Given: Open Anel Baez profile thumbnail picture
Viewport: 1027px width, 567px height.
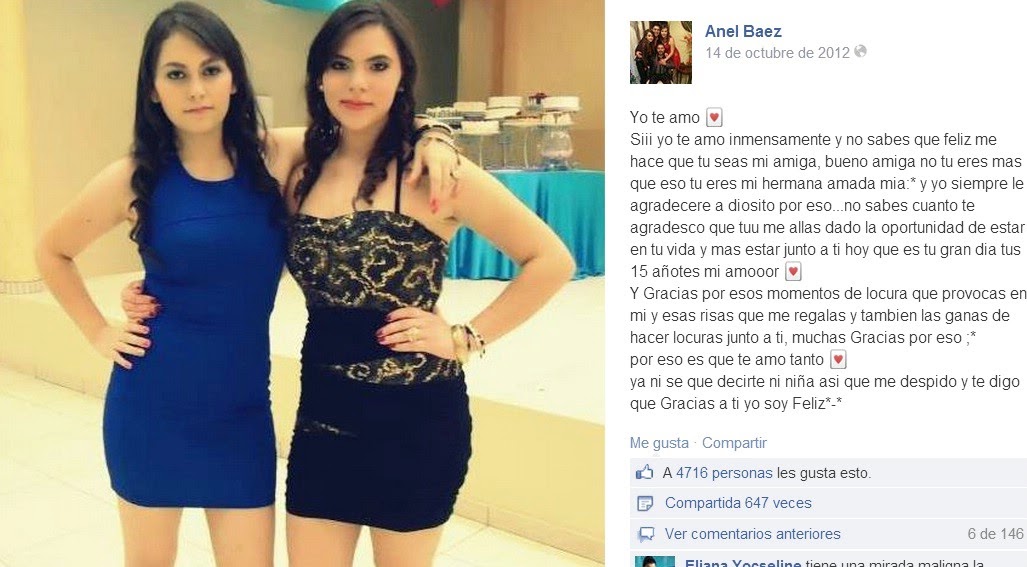Looking at the screenshot, I should click(x=660, y=52).
